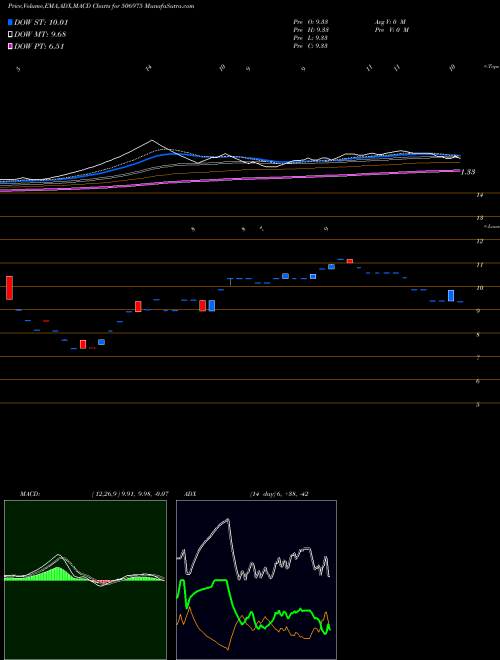The width and height of the screenshot is (500, 660).
Task: Click the 'DOW PT: 6.51' legend label
Action: (x=39, y=46)
